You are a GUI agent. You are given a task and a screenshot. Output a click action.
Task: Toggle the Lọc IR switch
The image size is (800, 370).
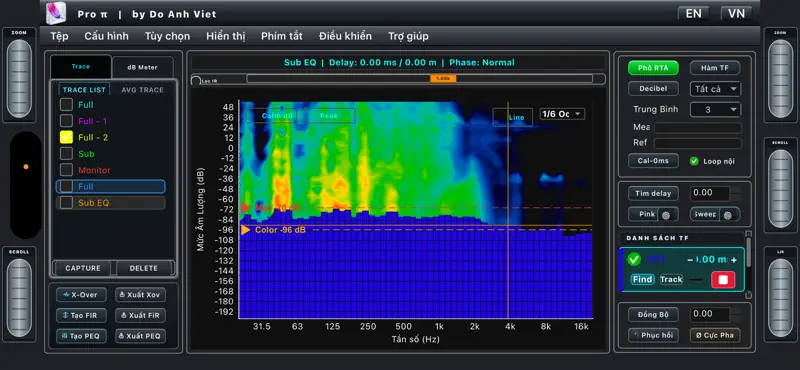point(196,80)
